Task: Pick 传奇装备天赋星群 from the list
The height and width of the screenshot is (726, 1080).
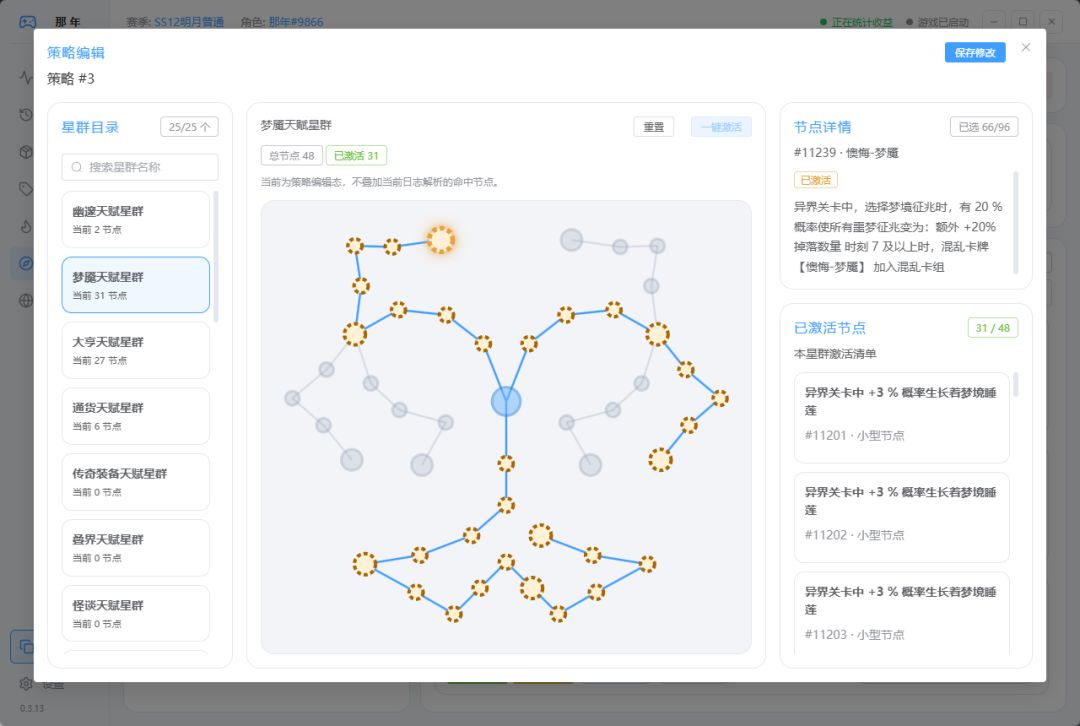Action: coord(136,482)
